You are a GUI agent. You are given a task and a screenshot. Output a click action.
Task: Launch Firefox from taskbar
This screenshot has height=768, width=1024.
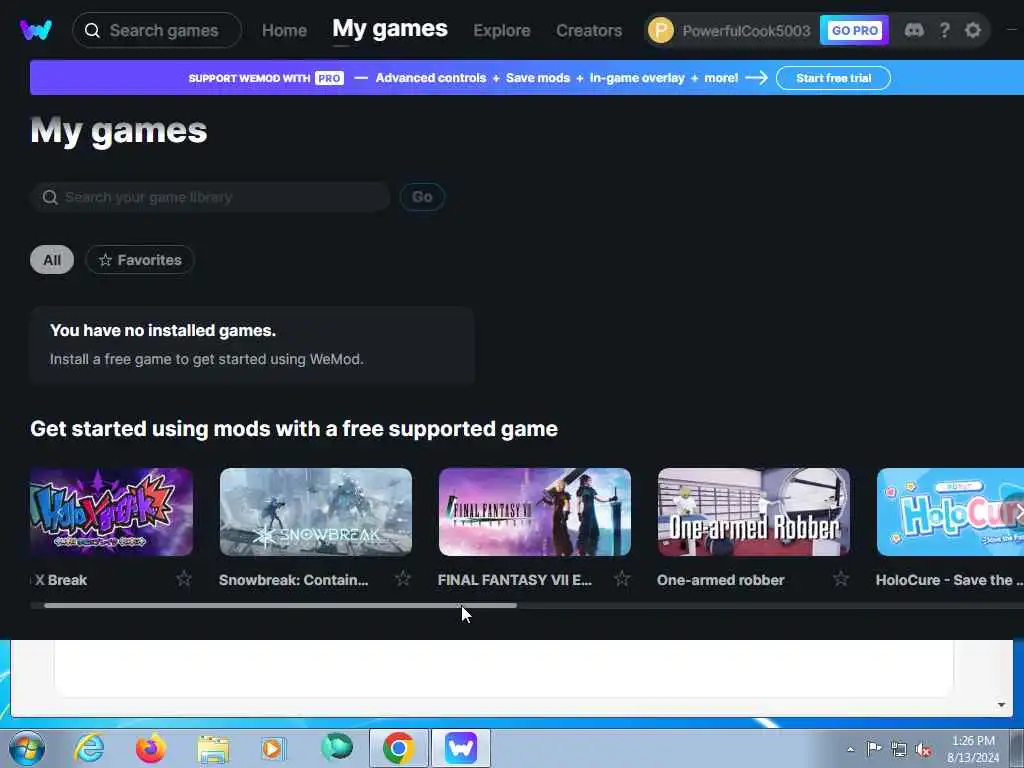pos(151,748)
